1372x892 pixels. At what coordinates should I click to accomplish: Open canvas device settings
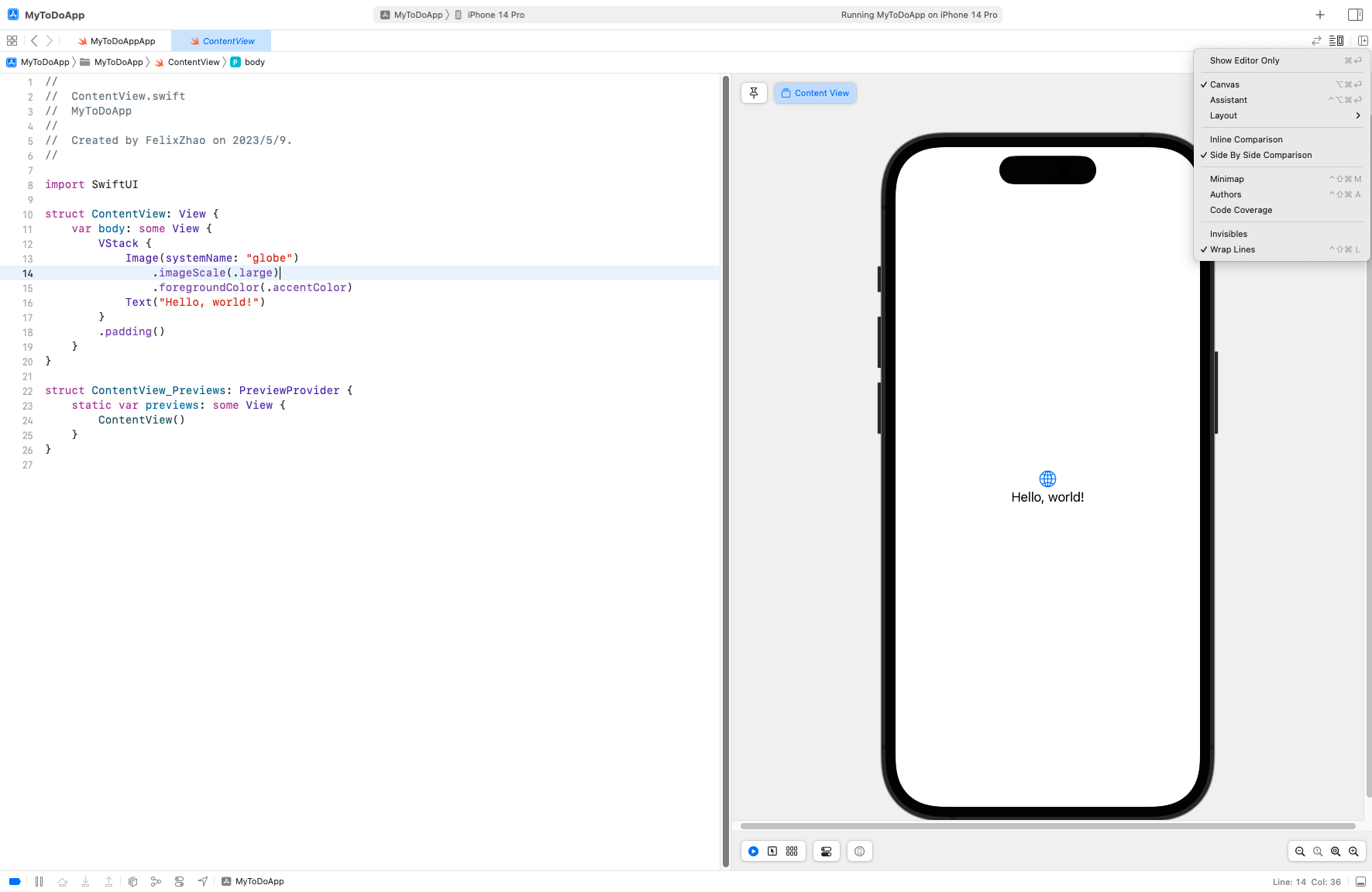(827, 851)
